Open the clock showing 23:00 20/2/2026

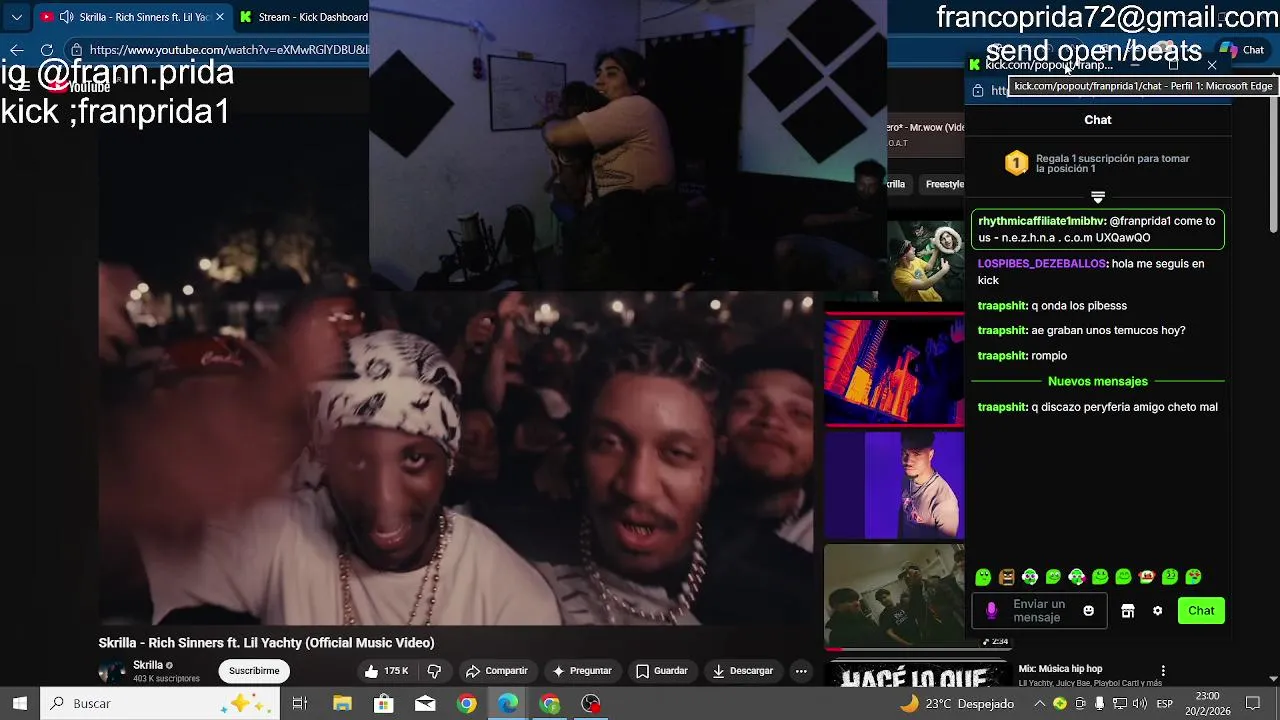1207,704
